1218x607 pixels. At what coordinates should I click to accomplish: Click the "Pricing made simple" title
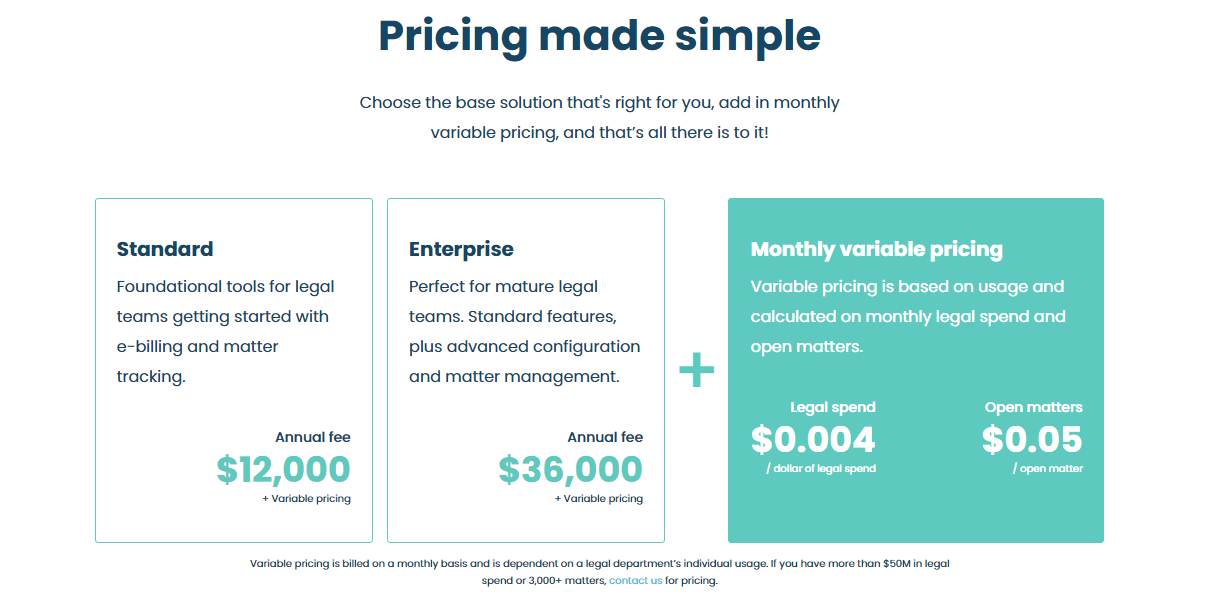tap(599, 36)
